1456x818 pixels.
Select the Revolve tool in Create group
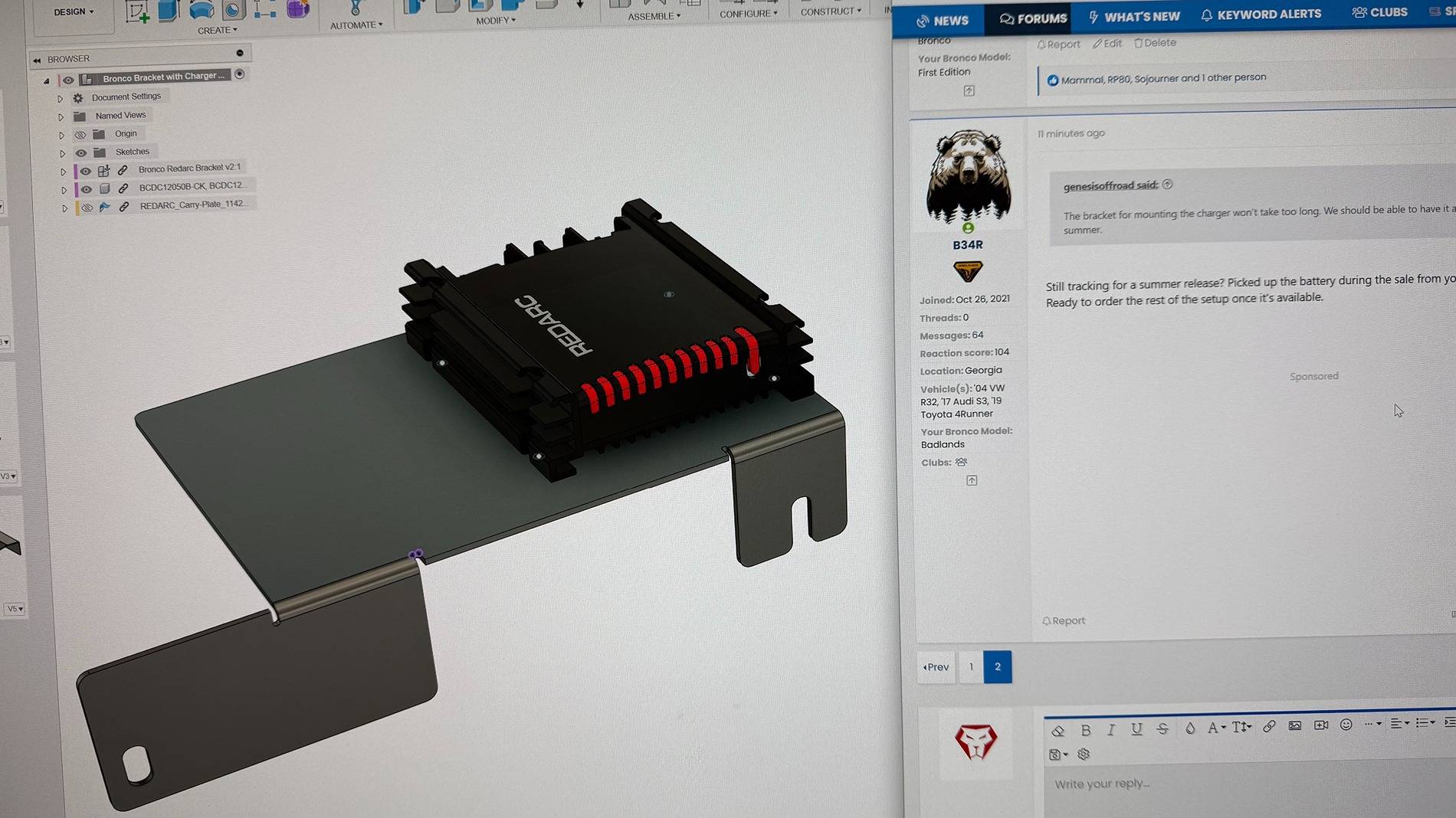[202, 9]
